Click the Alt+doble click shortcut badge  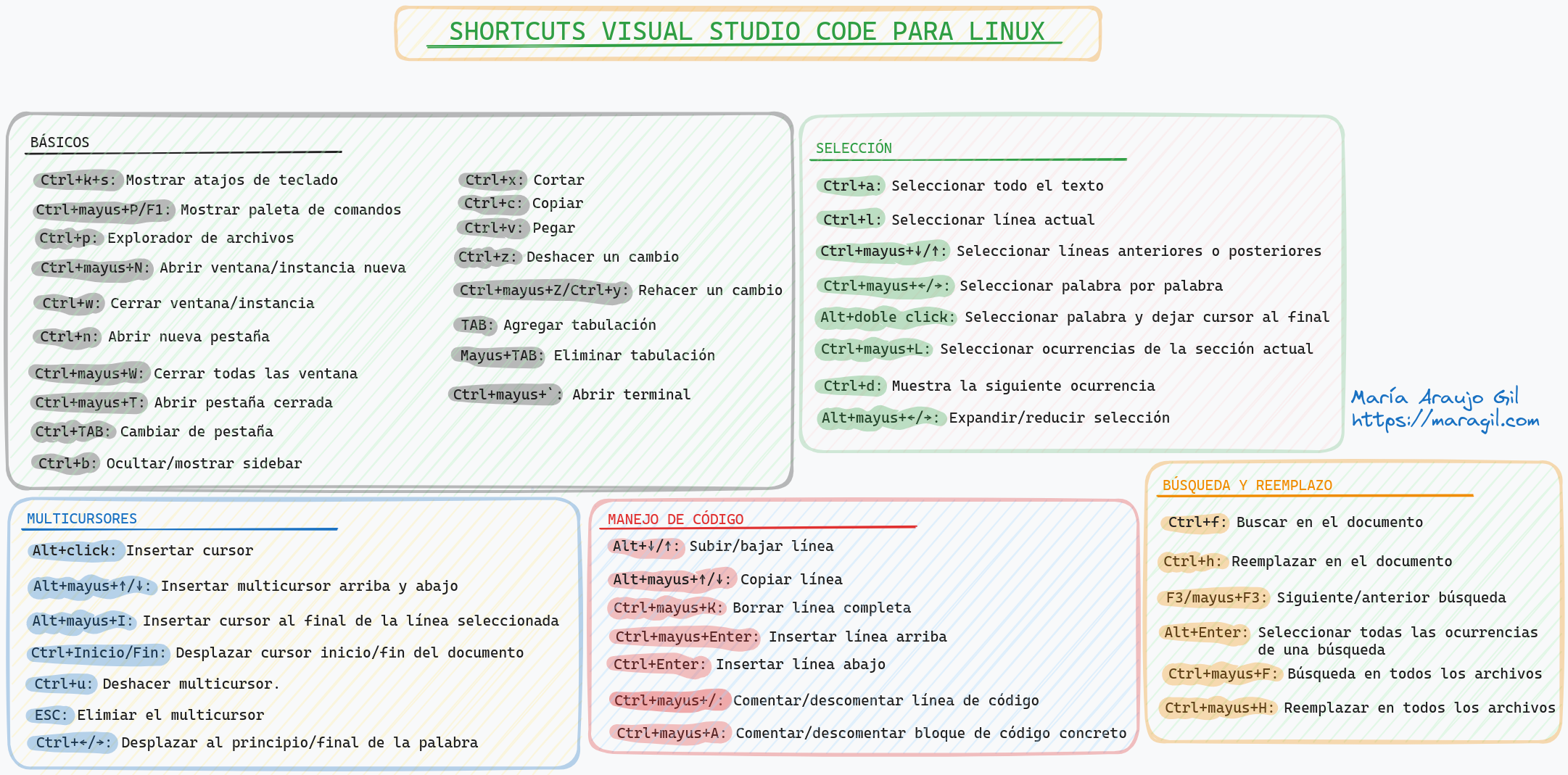pos(887,317)
